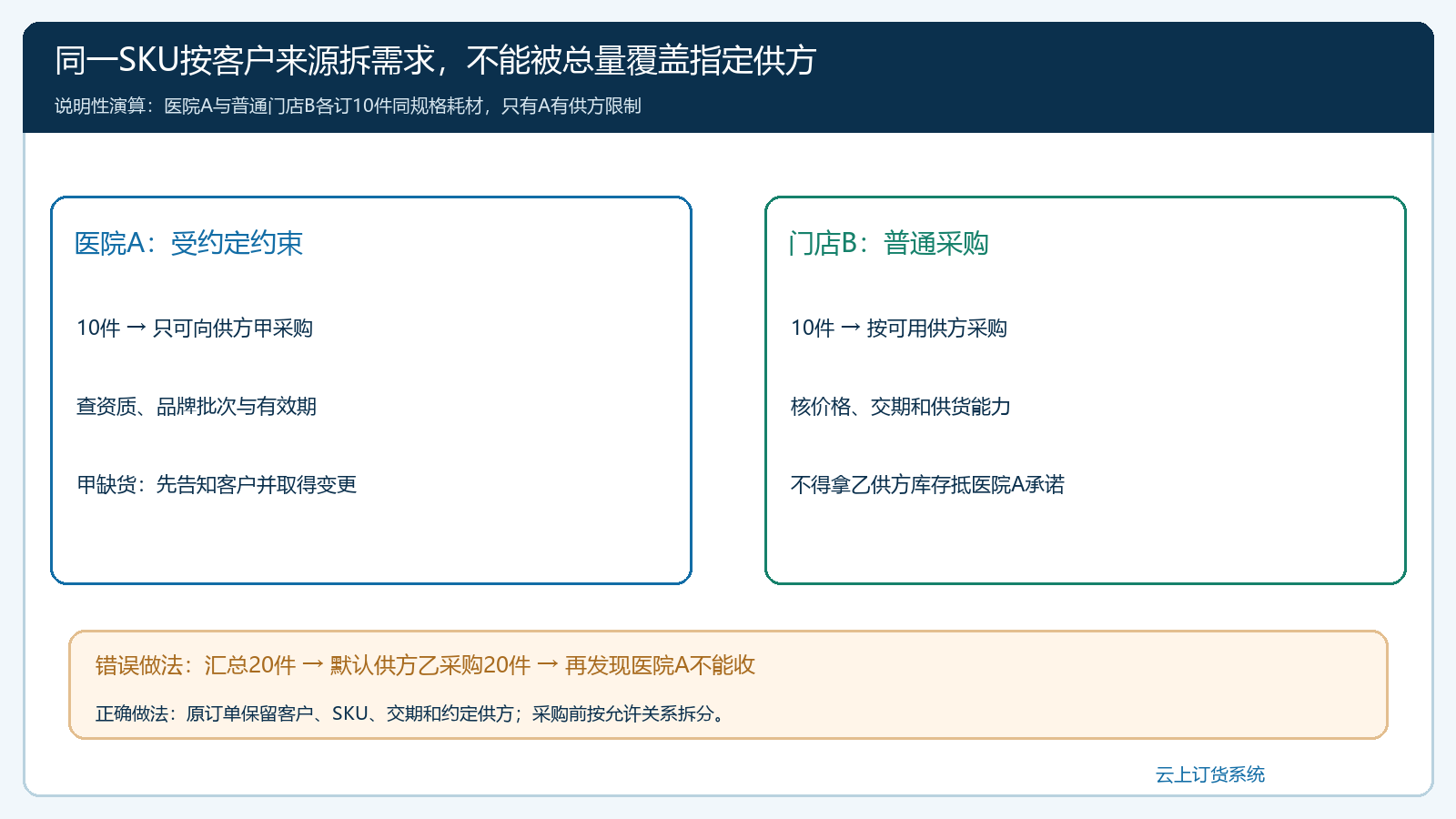Click the 云上订货系统 footer label
Image resolution: width=1456 pixels, height=819 pixels.
(1210, 774)
